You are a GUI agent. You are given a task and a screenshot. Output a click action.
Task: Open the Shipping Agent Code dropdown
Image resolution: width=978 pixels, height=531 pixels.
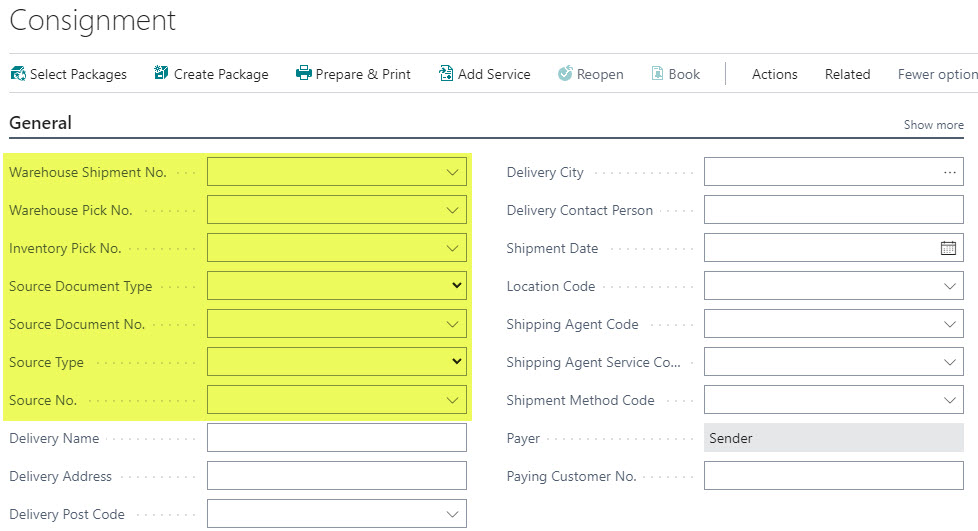point(949,324)
